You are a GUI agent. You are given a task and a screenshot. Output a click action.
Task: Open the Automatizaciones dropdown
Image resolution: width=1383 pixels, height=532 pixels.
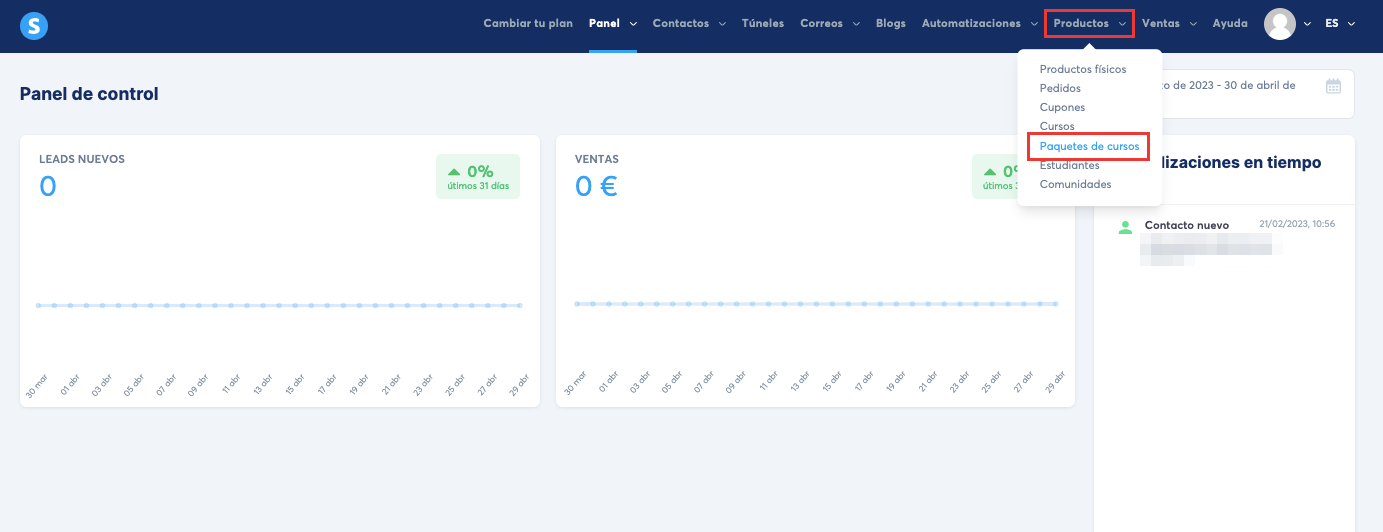click(x=979, y=24)
